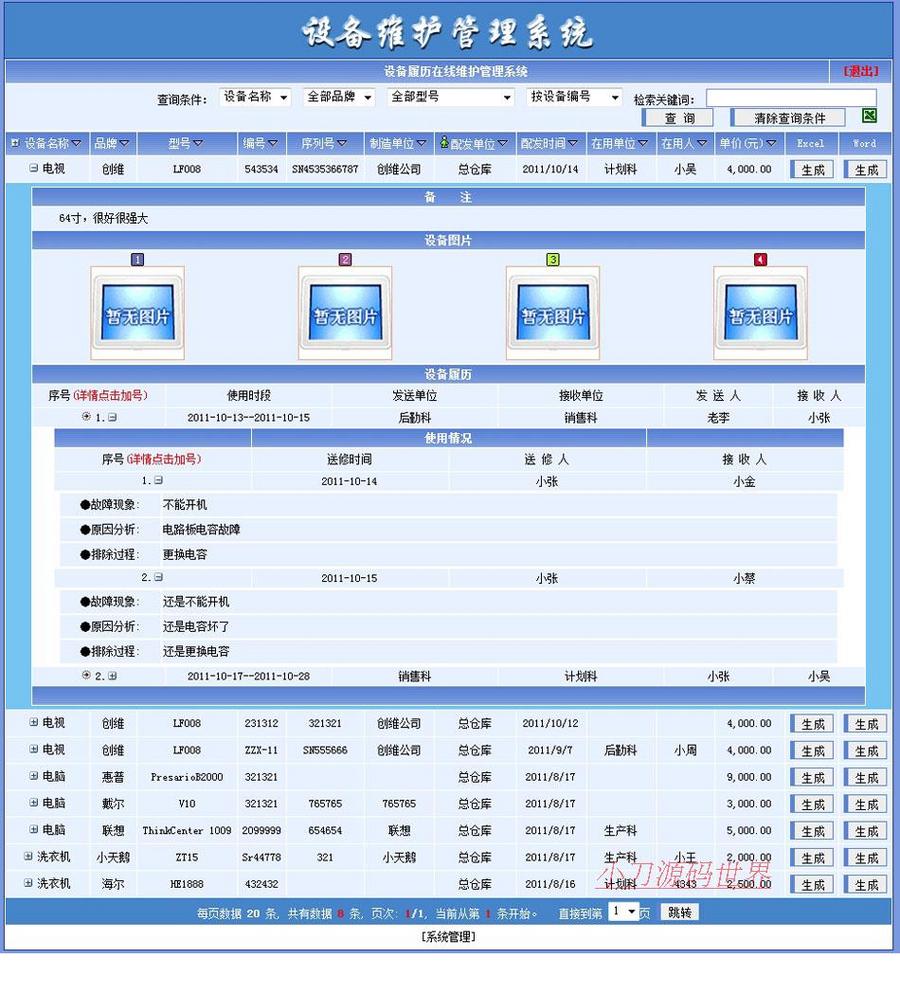Open the second 暂无图片 thumbnail
900x994 pixels.
(x=345, y=313)
